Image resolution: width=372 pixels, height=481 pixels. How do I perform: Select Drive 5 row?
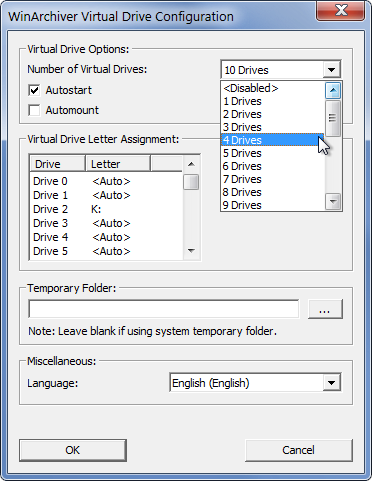click(x=106, y=251)
